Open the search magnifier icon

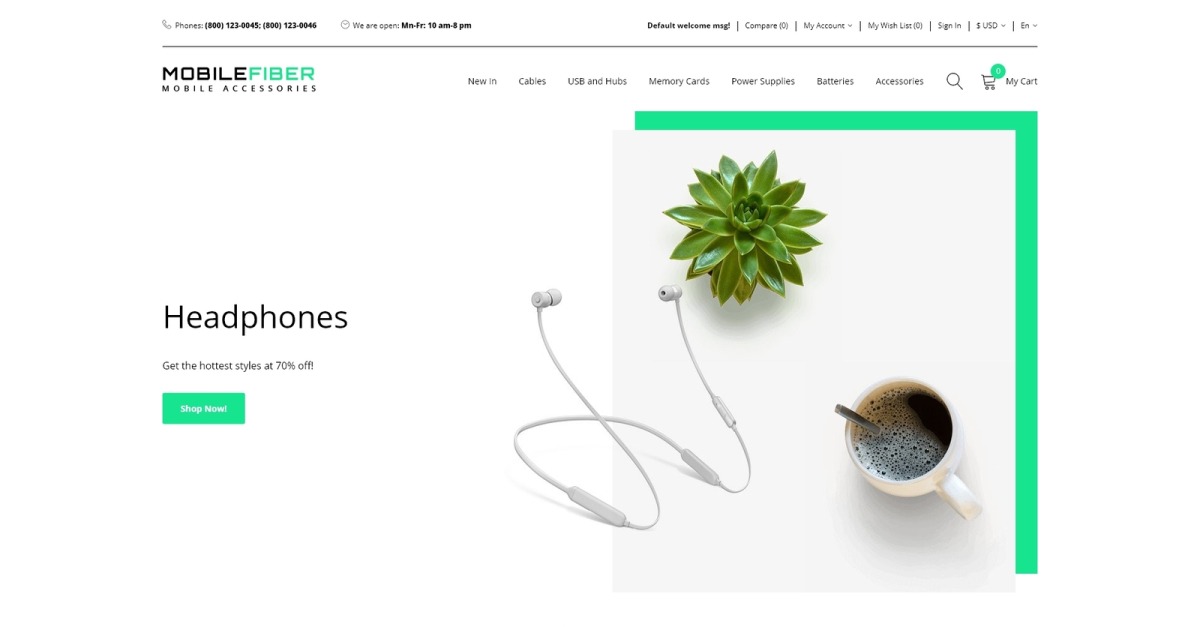[x=954, y=81]
